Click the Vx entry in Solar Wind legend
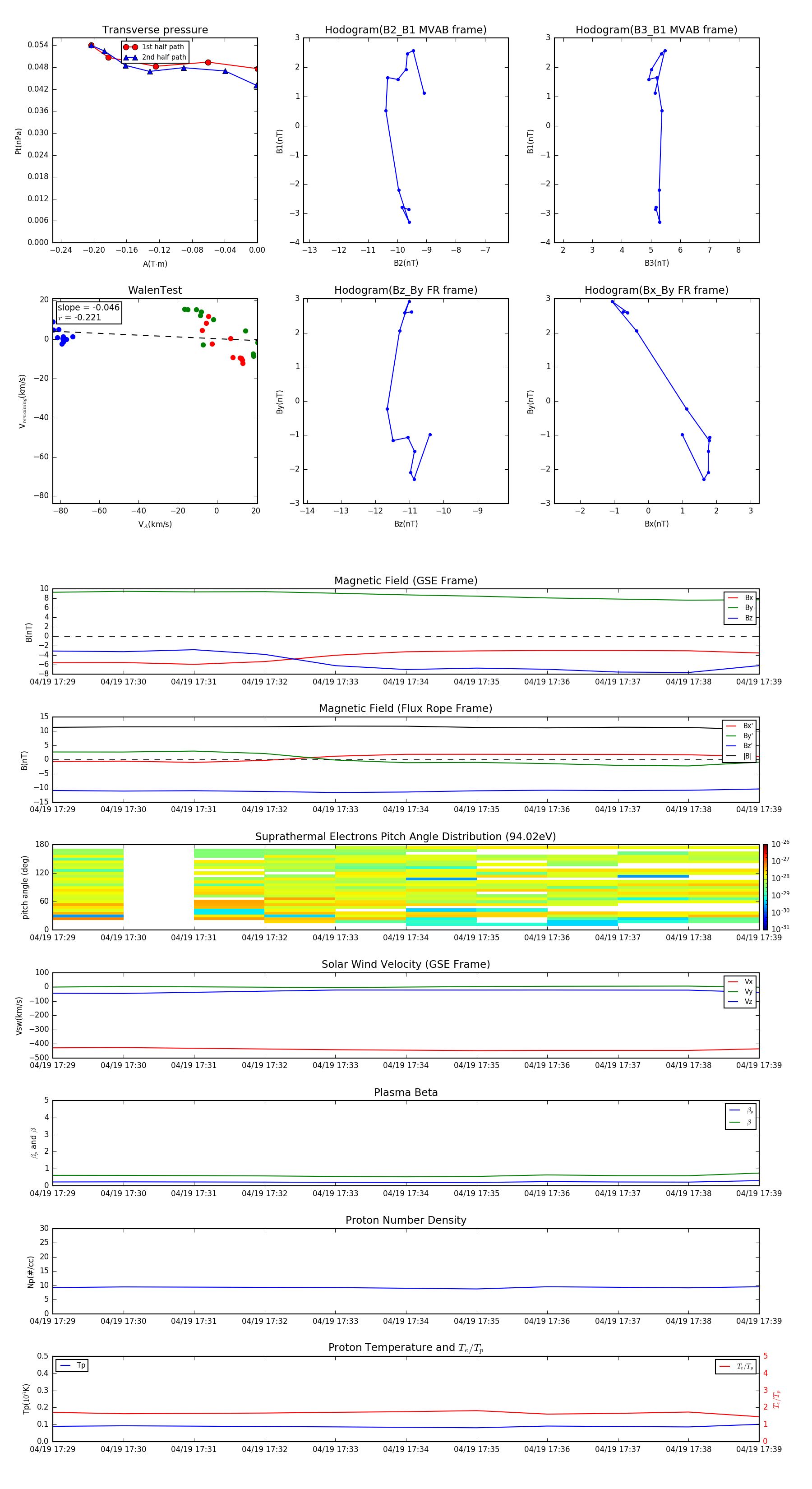812x1489 pixels. tap(740, 981)
